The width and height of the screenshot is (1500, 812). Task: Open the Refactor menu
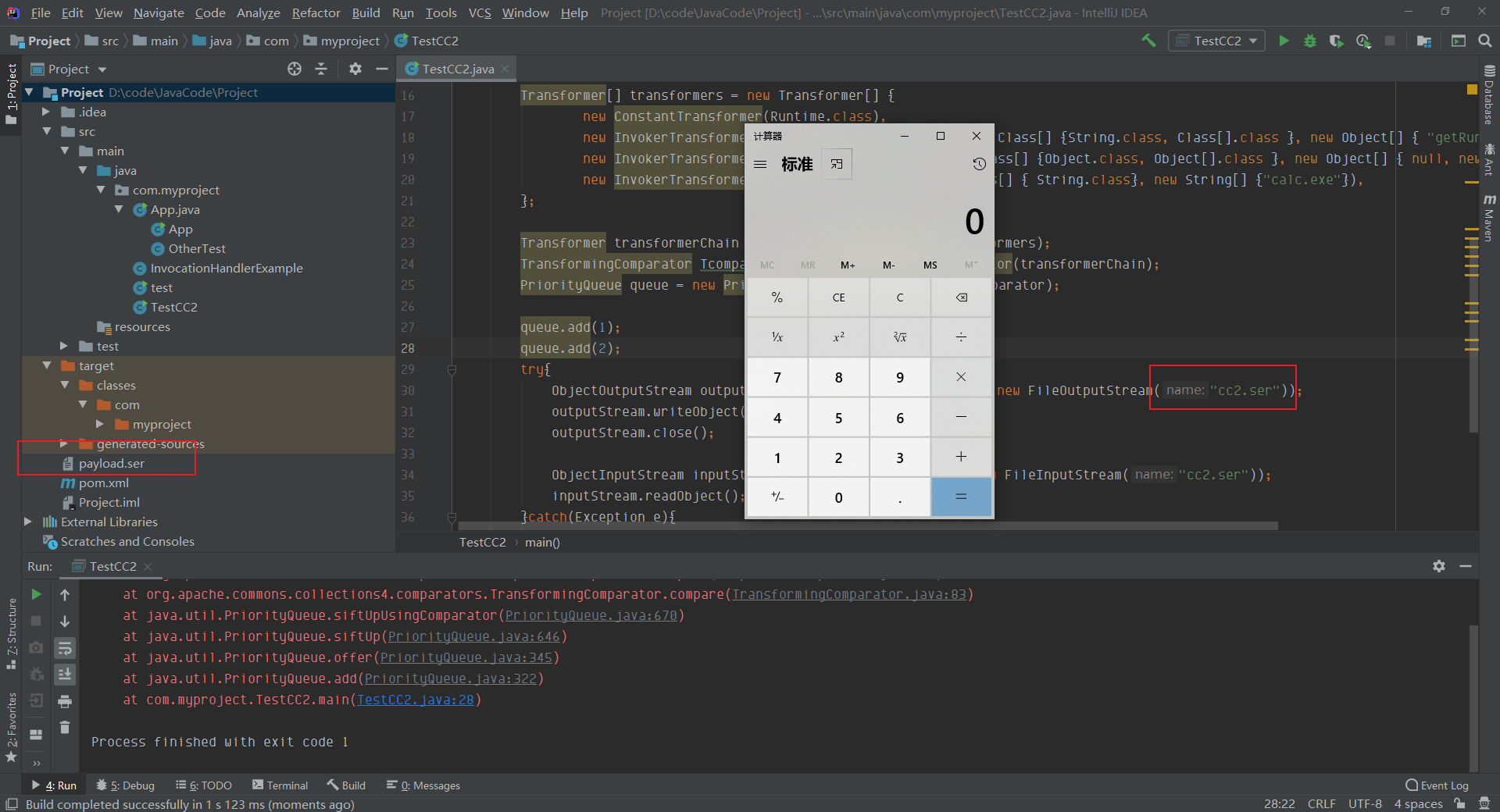pyautogui.click(x=316, y=12)
